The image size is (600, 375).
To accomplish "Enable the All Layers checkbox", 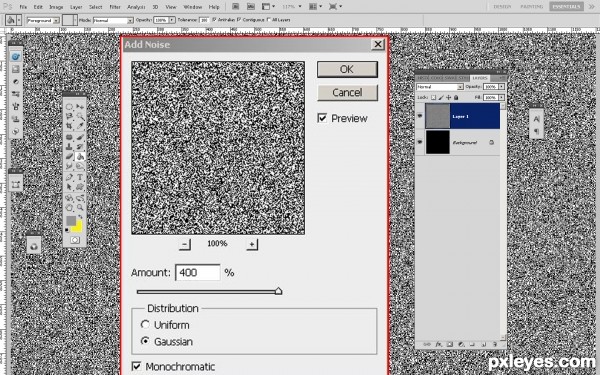I will click(x=269, y=19).
